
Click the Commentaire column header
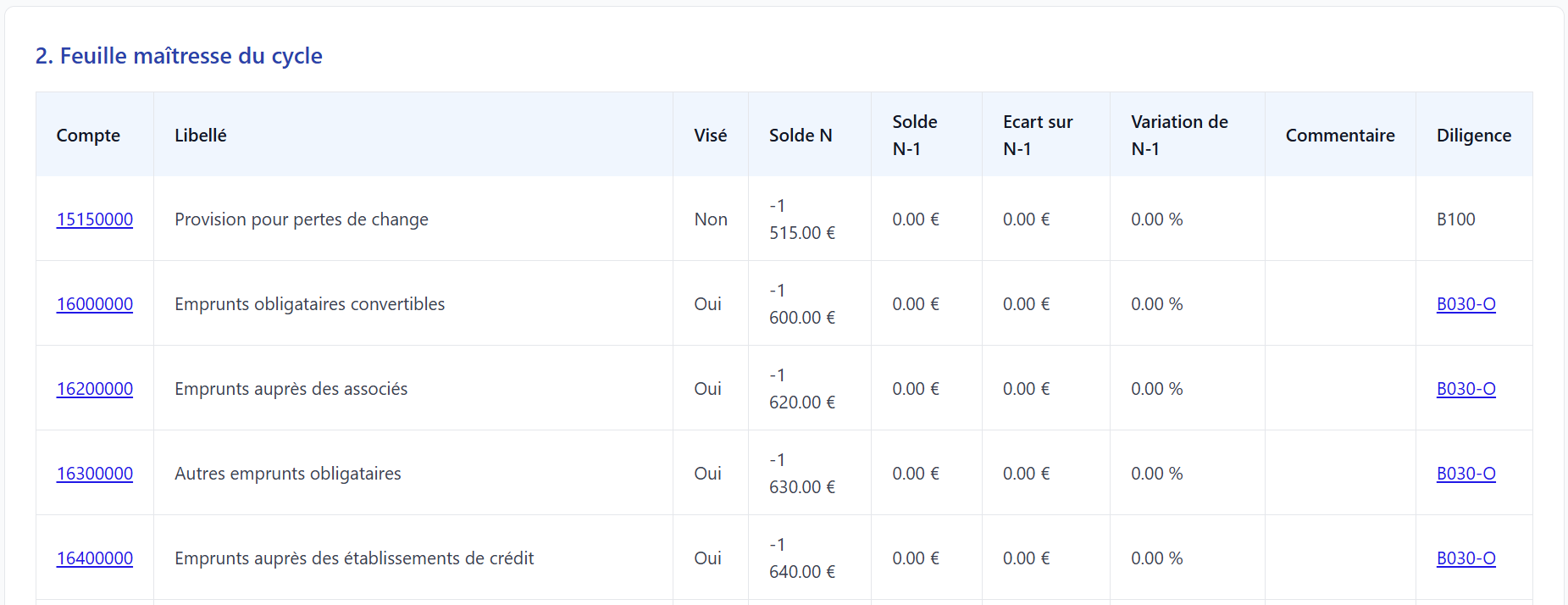(x=1340, y=136)
